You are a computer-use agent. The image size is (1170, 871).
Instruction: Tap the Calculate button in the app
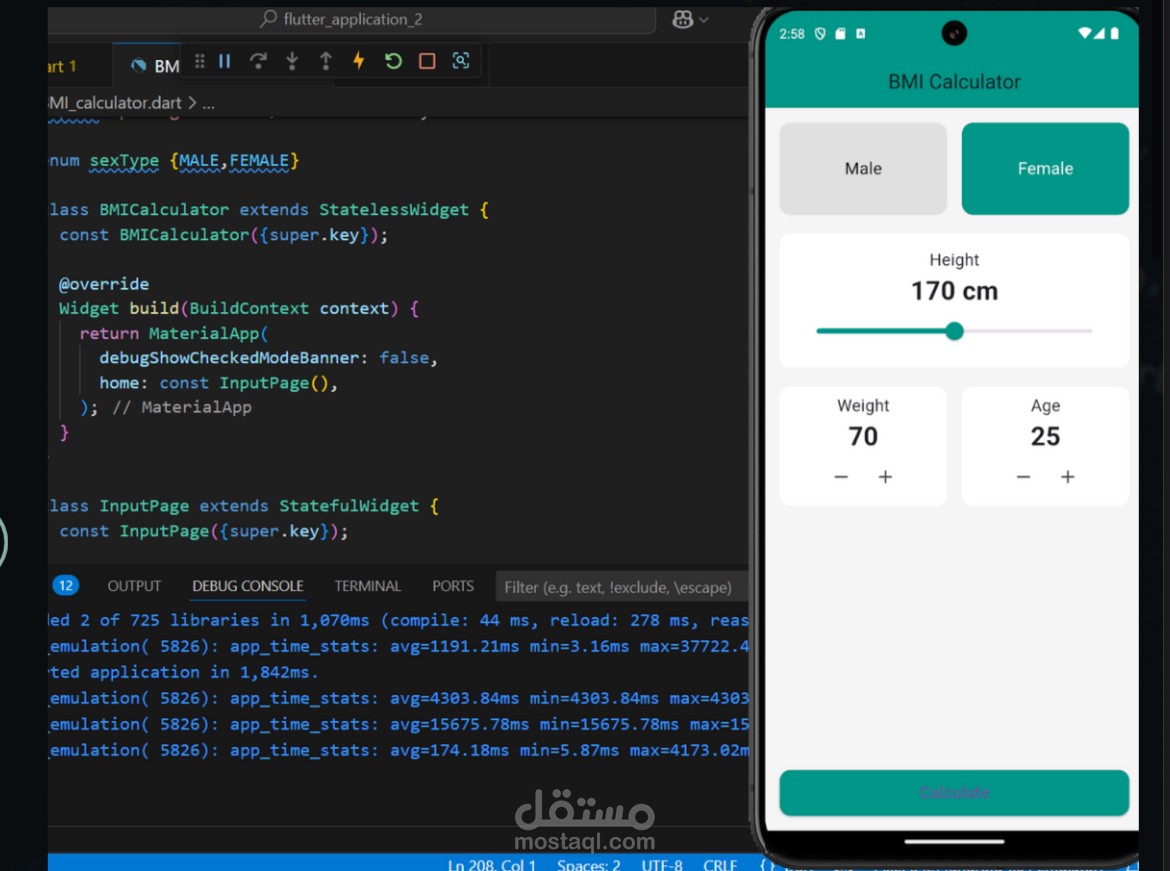(954, 793)
